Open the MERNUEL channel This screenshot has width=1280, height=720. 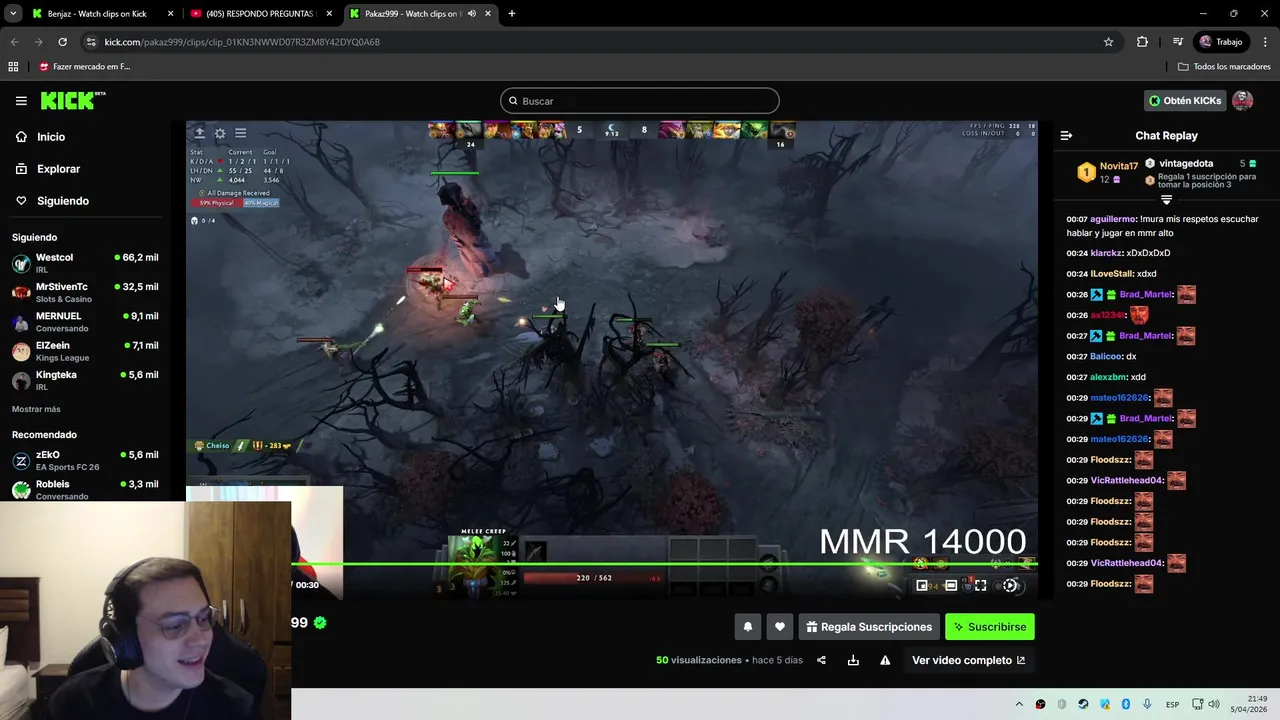click(85, 322)
